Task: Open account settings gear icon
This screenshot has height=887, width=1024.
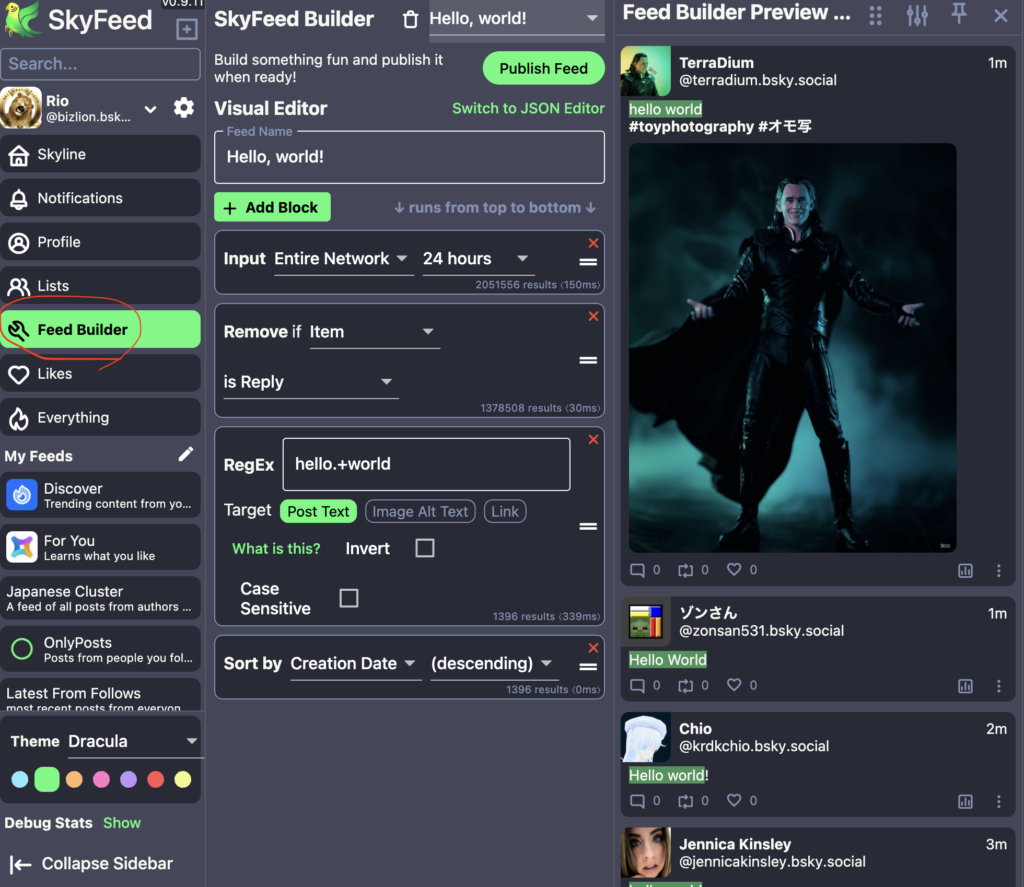Action: pos(184,108)
